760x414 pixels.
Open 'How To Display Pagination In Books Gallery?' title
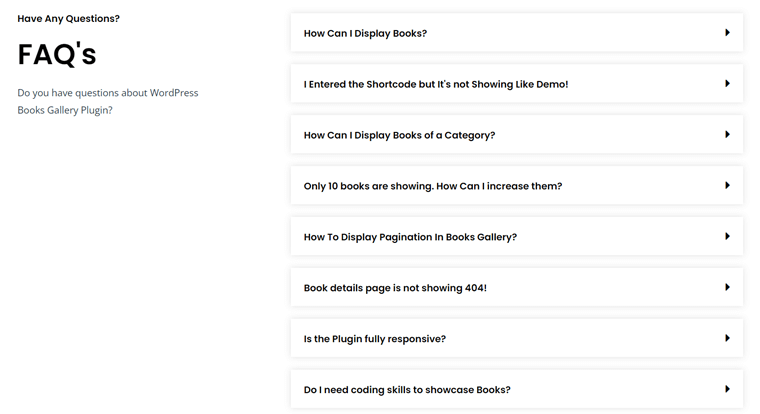tap(410, 238)
